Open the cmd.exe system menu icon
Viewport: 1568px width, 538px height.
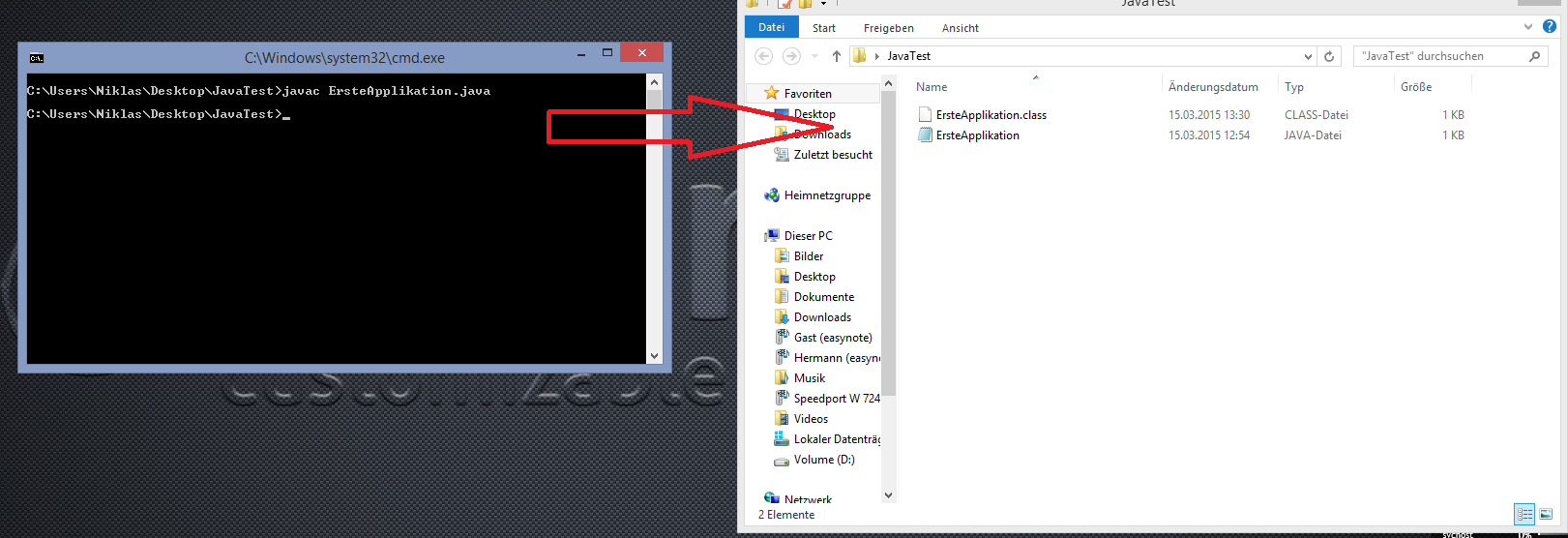point(36,58)
